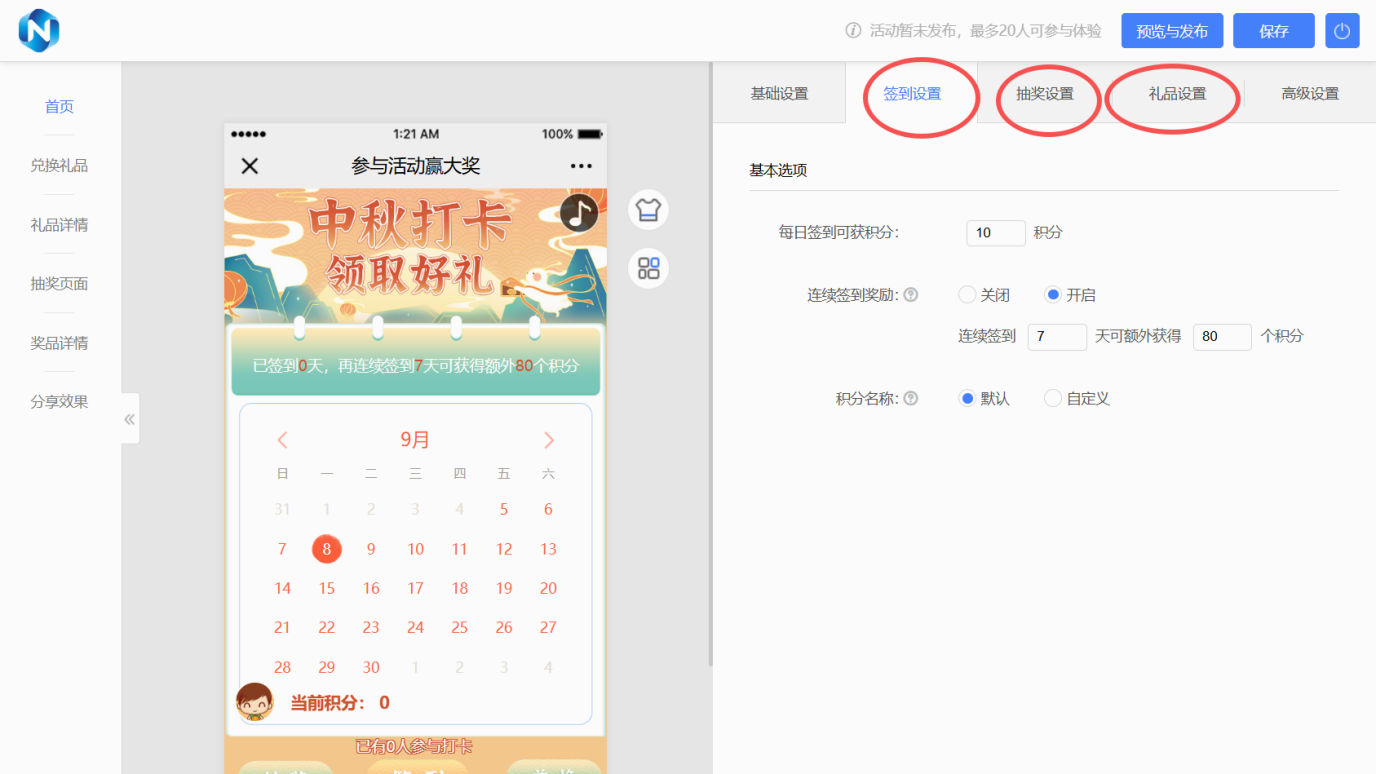
Task: Open the grid components icon
Action: point(648,268)
